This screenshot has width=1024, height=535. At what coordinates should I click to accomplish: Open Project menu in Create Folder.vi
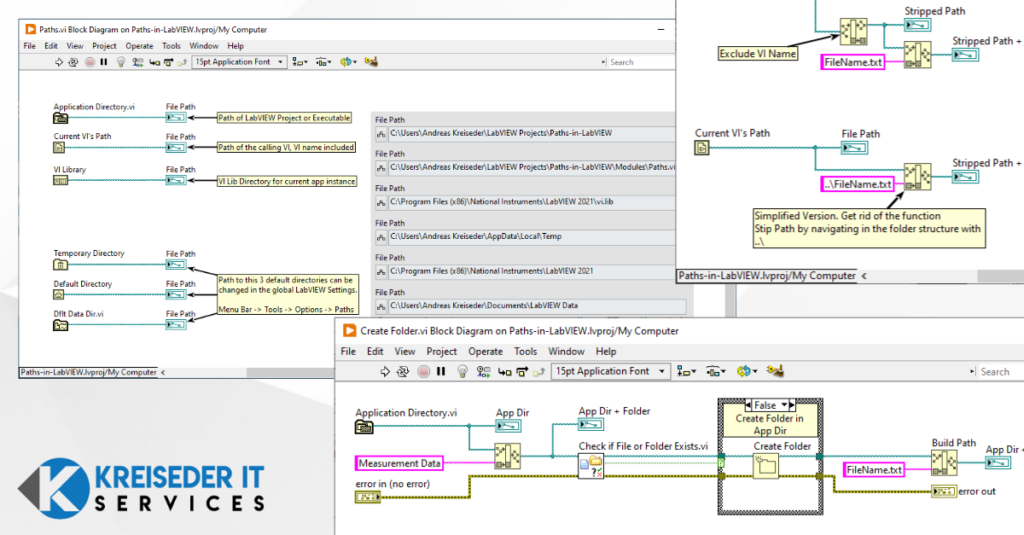coord(441,351)
